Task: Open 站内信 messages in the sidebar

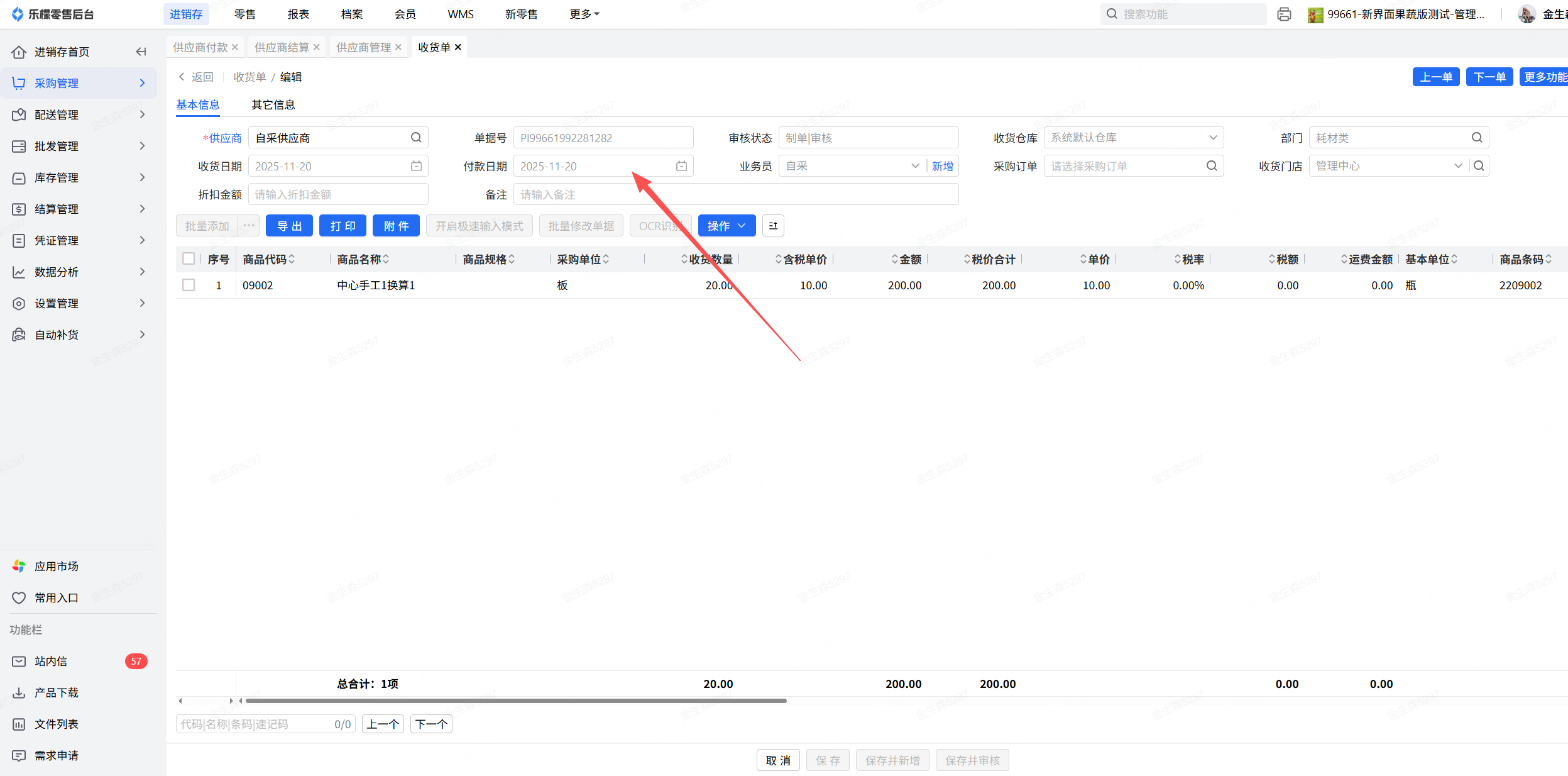Action: tap(51, 661)
